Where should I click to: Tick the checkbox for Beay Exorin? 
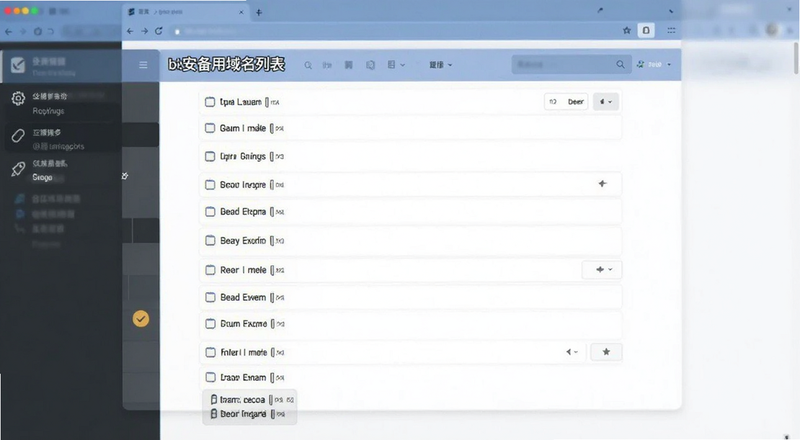tap(210, 240)
